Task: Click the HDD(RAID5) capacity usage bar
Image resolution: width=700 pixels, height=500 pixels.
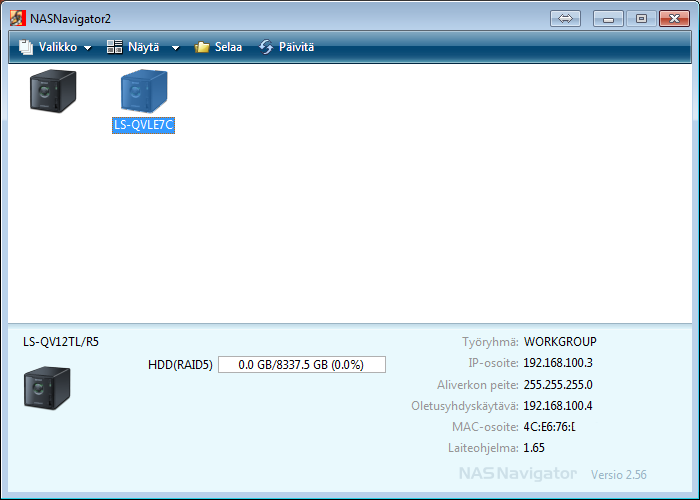Action: (302, 365)
